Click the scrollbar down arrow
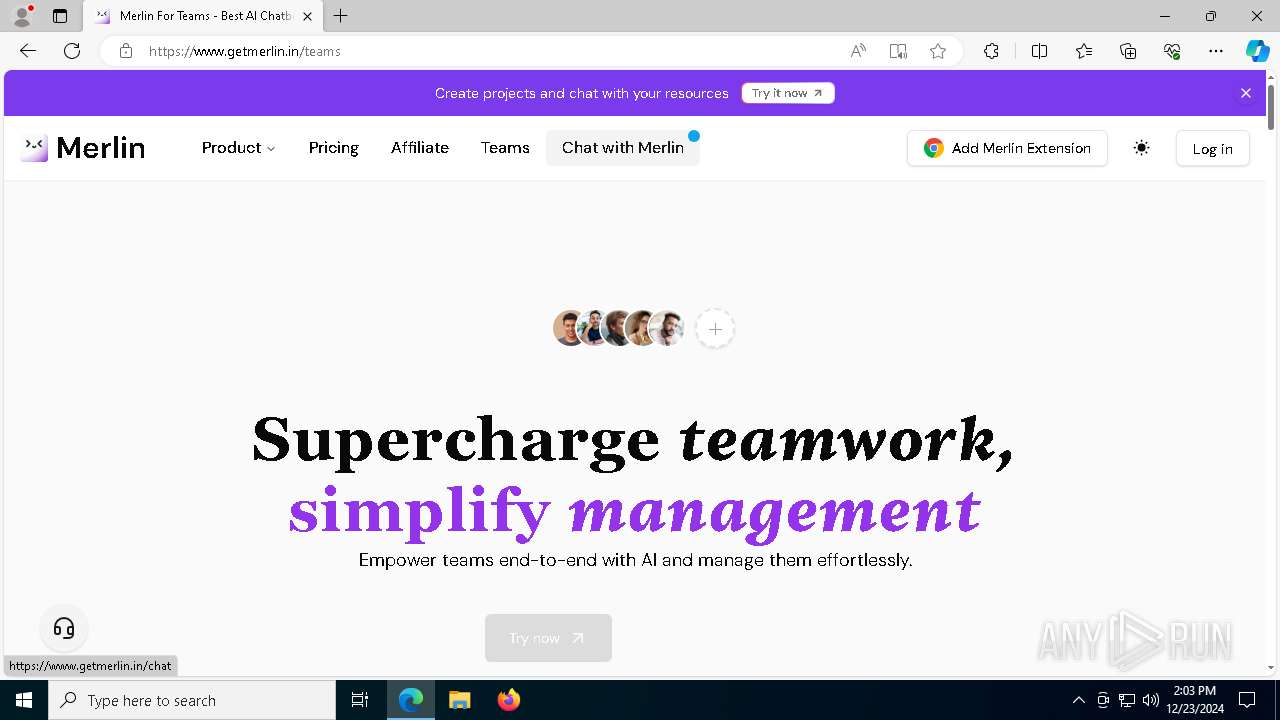 (1271, 668)
